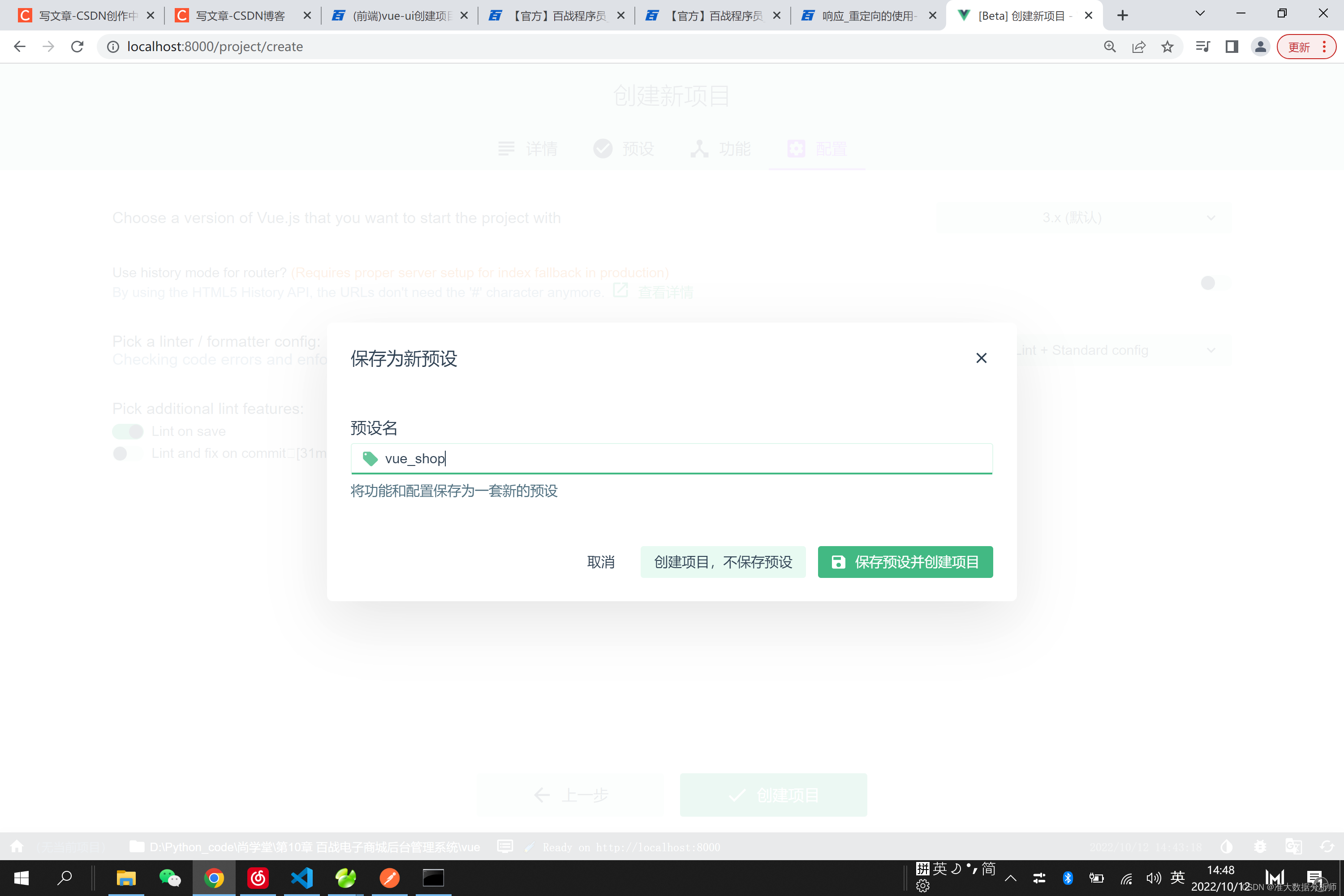The width and height of the screenshot is (1344, 896).
Task: Open Visual Studio Code from taskbar
Action: 302,878
